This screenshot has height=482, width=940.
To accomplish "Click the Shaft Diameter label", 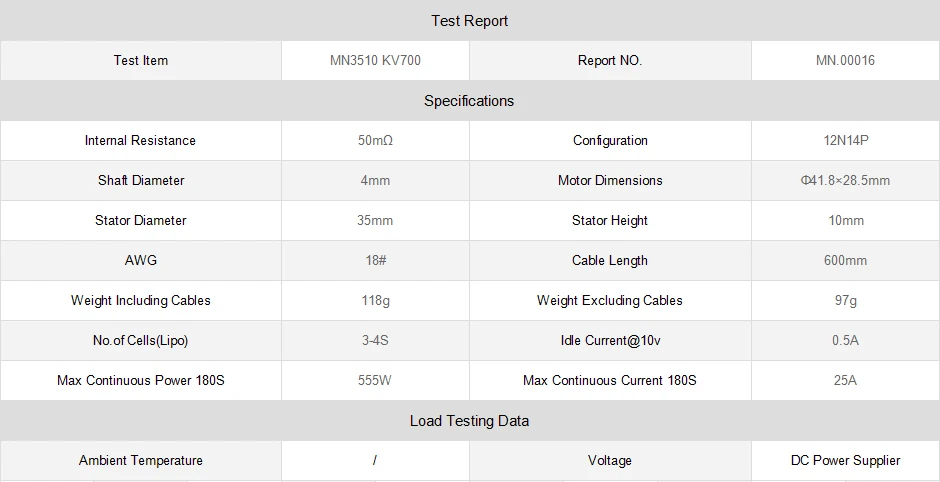I will [141, 181].
